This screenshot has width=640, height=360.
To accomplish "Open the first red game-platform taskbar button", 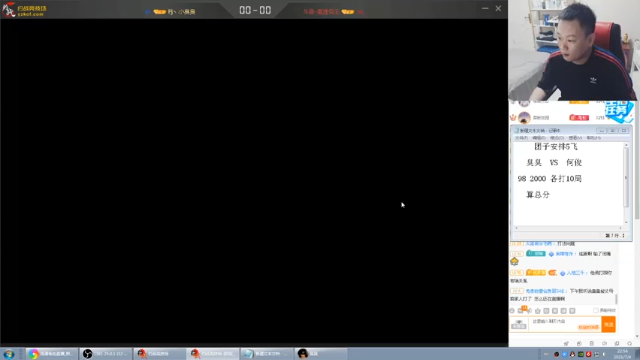I will 159,354.
